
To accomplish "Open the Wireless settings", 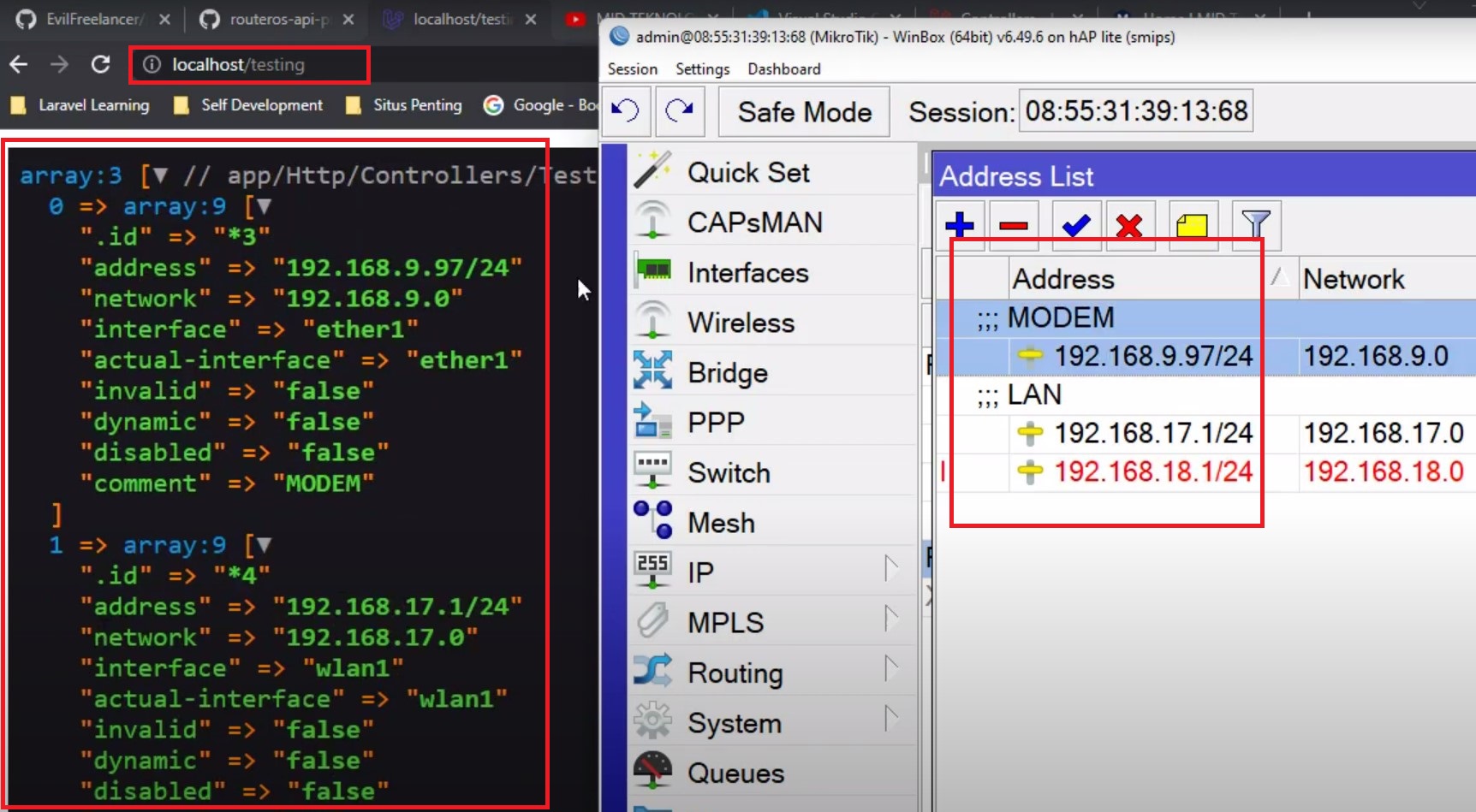I will [x=742, y=322].
